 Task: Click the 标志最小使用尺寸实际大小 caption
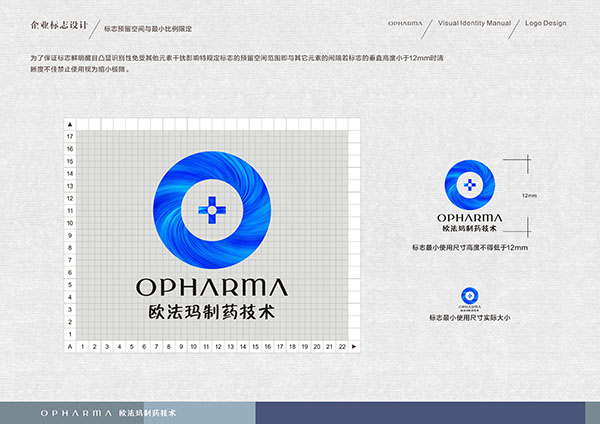click(470, 318)
